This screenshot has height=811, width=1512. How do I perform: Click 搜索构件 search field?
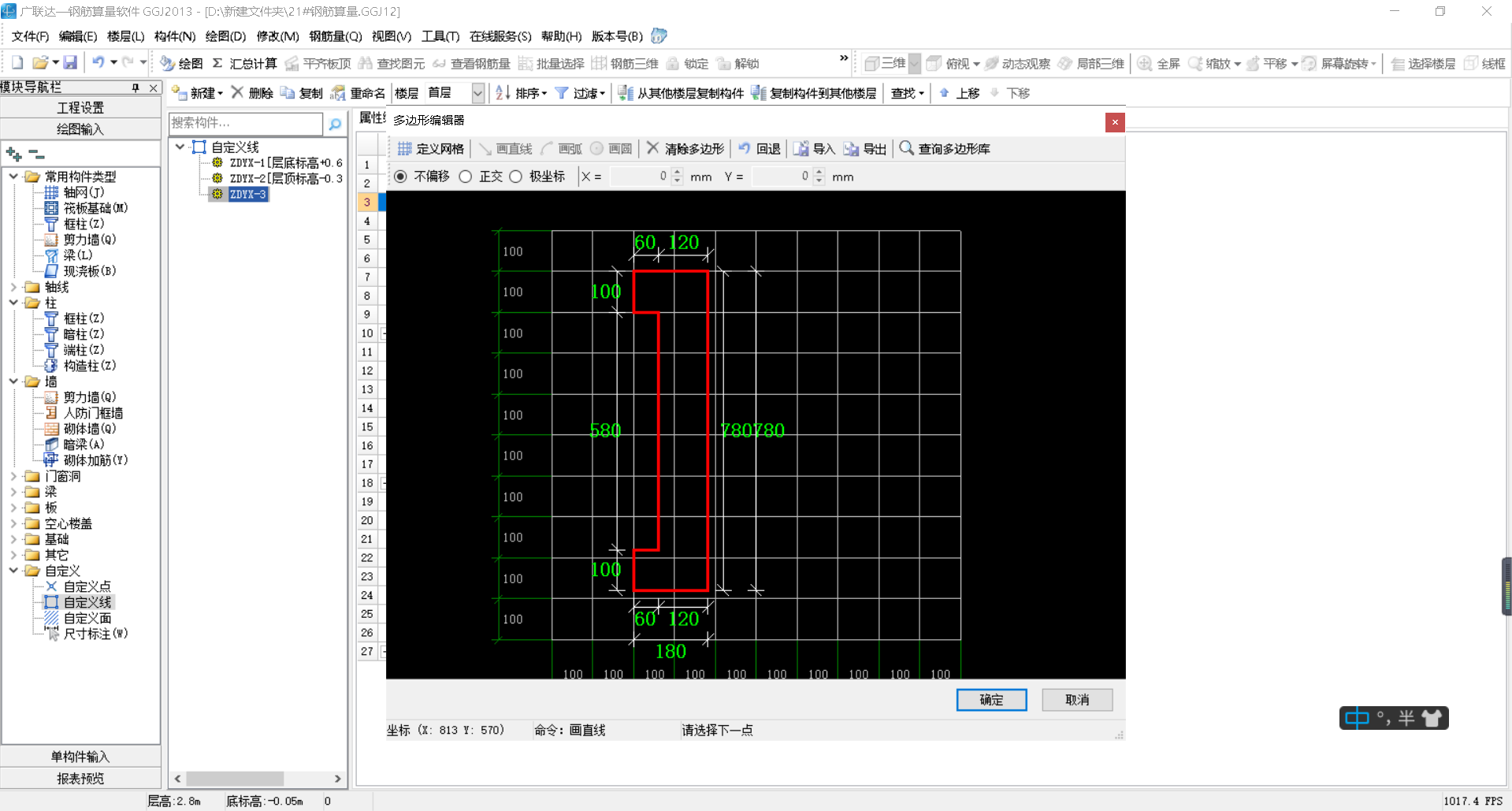click(x=246, y=124)
